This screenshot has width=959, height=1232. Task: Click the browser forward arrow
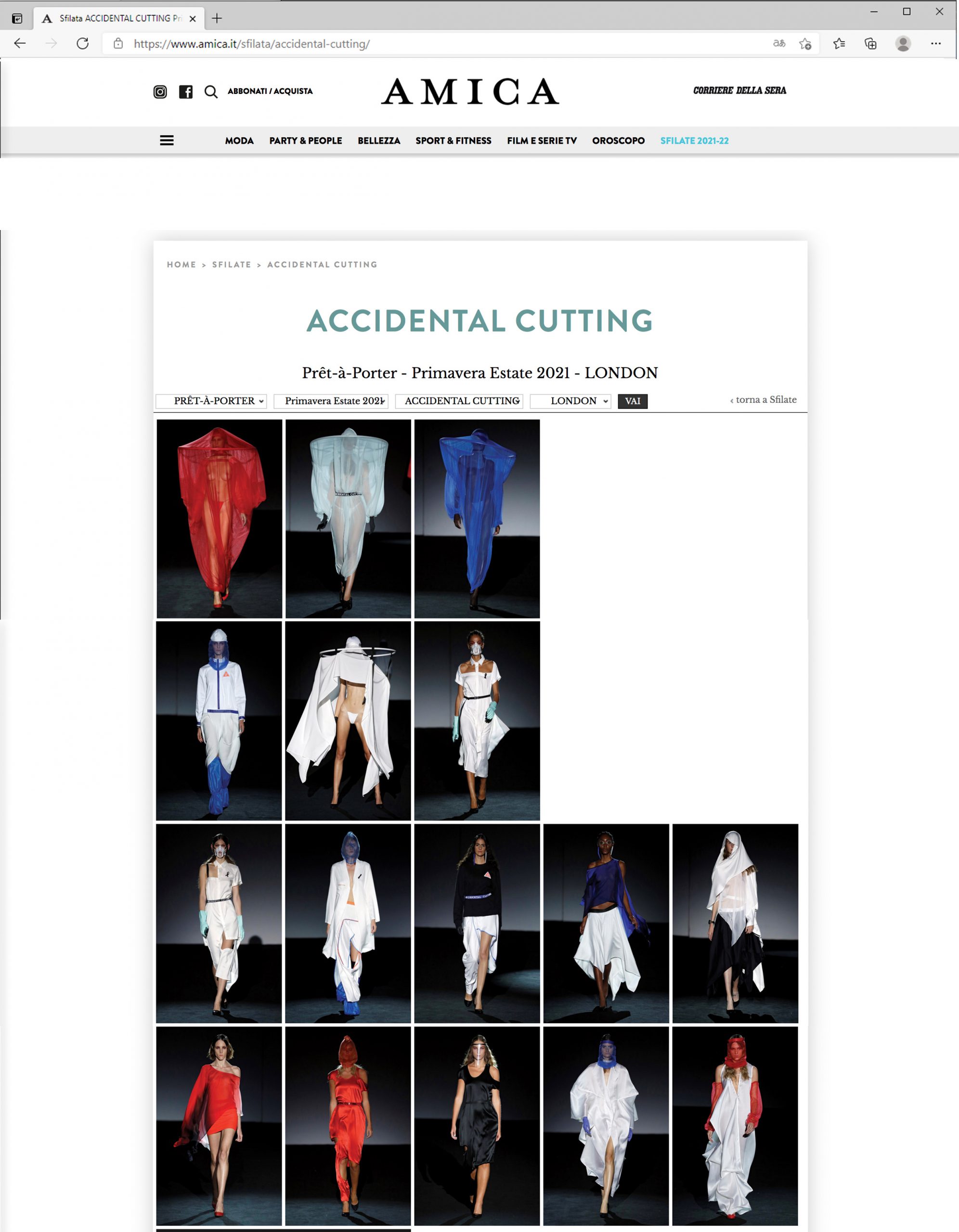(x=52, y=43)
